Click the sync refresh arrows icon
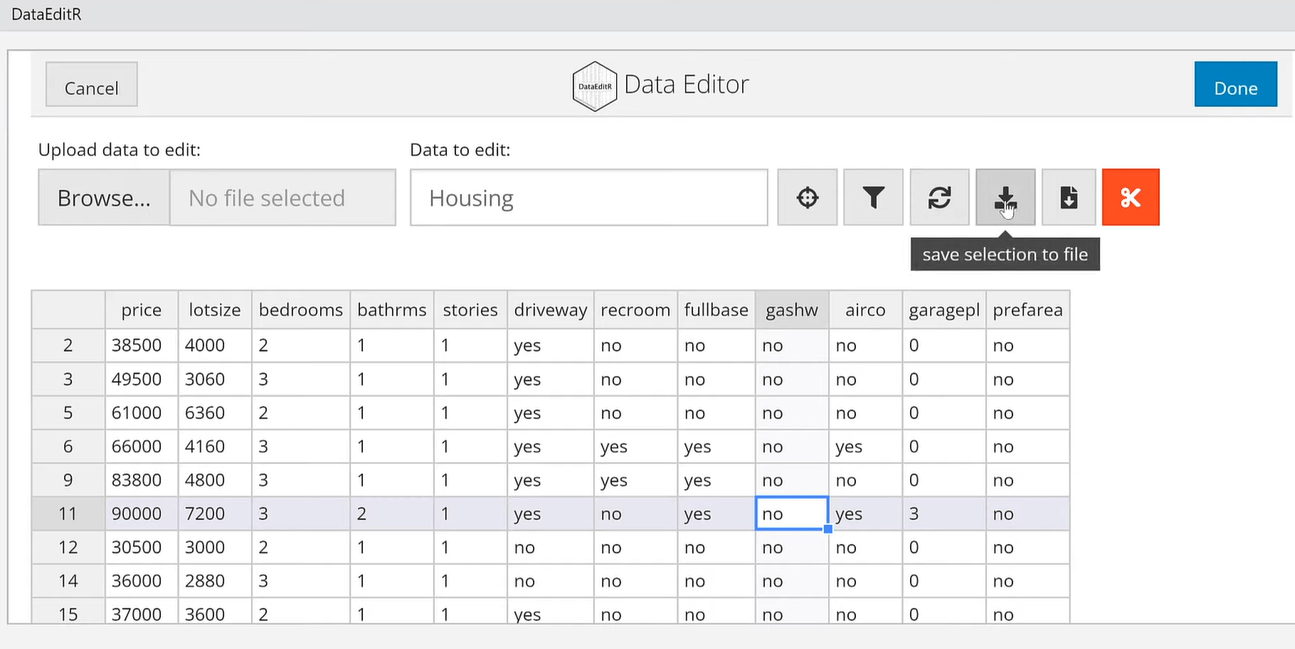This screenshot has width=1295, height=649. 939,198
